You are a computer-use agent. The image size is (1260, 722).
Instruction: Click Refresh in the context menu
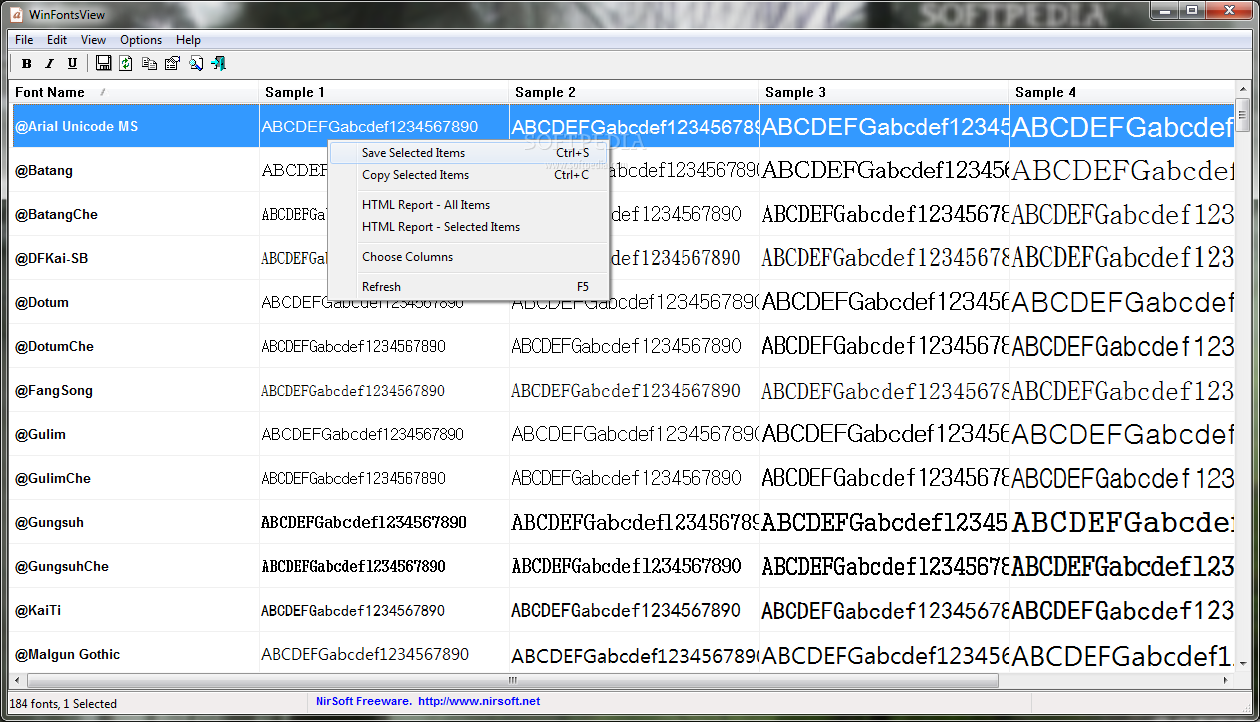click(469, 287)
